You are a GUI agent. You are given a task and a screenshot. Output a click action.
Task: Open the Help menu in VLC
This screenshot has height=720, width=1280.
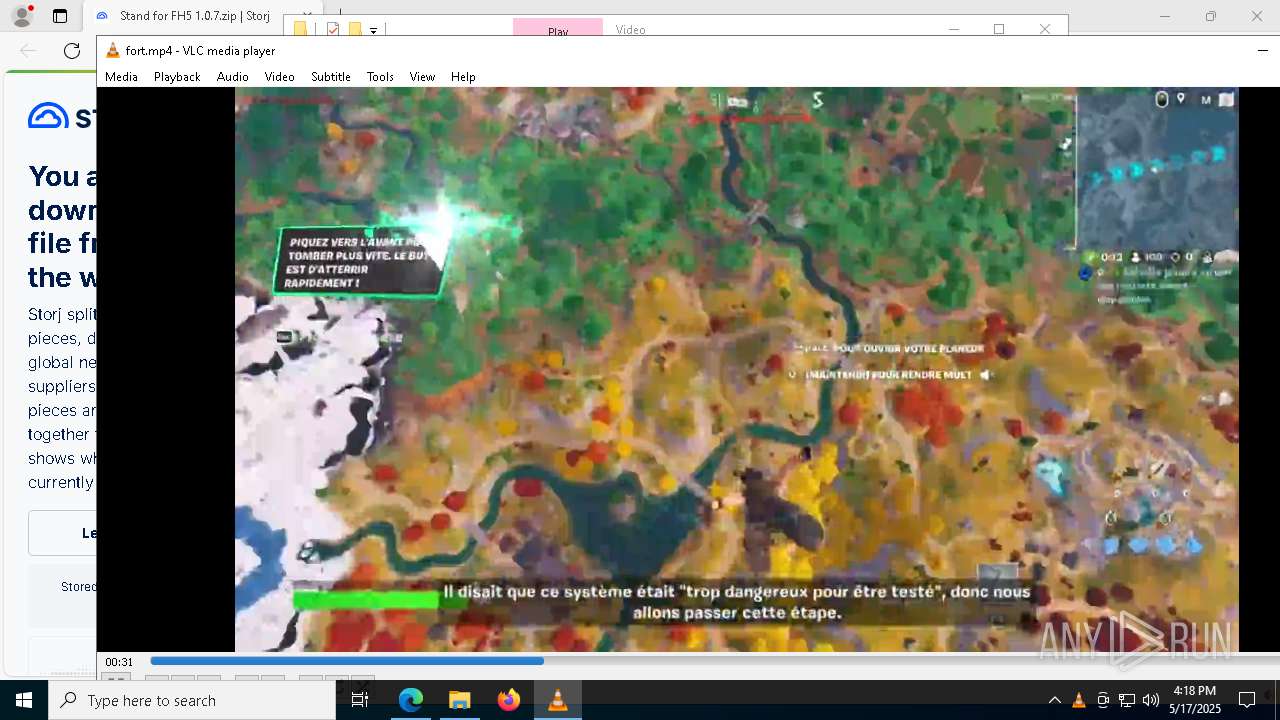[463, 77]
